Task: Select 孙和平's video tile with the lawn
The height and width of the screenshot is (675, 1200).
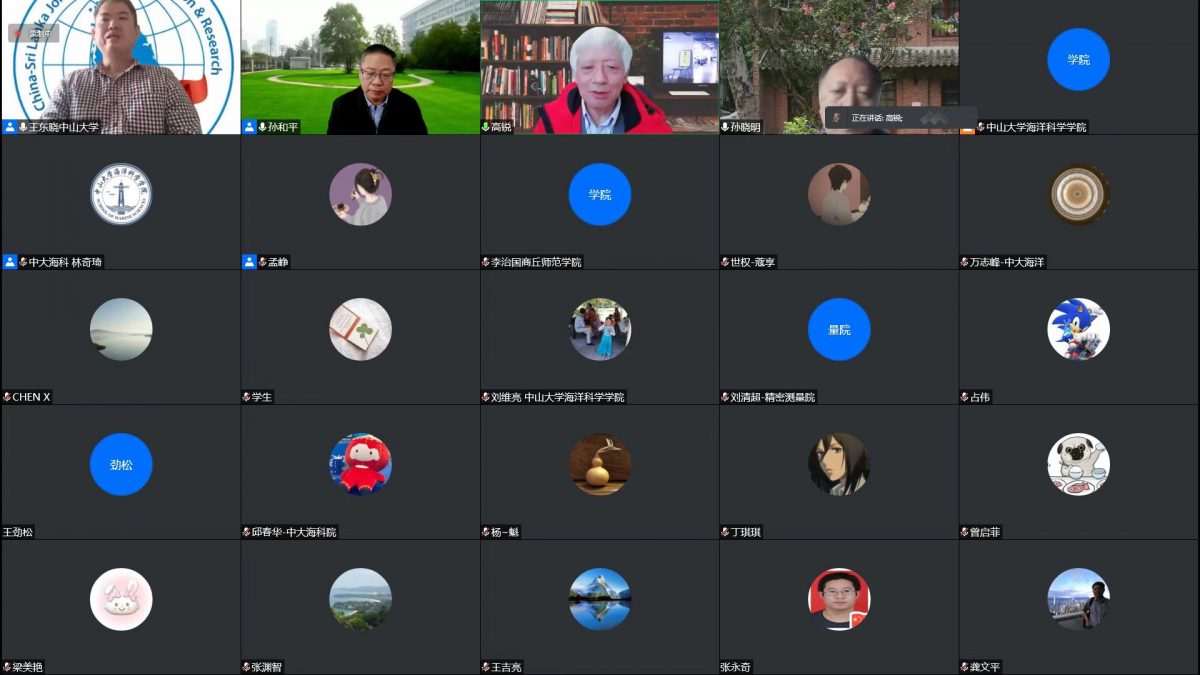Action: tap(360, 66)
